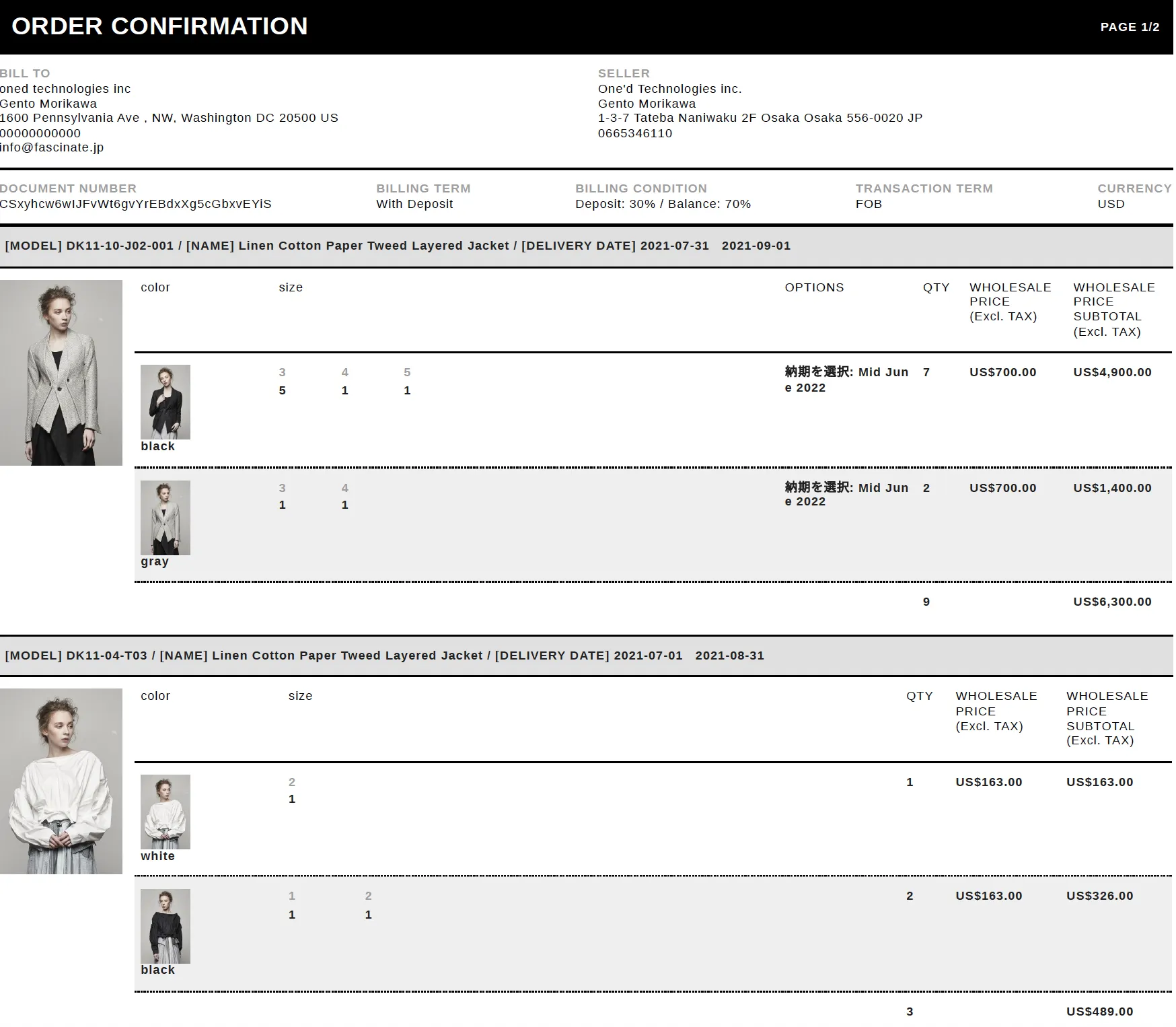The image size is (1176, 1027).
Task: Select the info@fascinate.jp email address
Action: coord(52,147)
